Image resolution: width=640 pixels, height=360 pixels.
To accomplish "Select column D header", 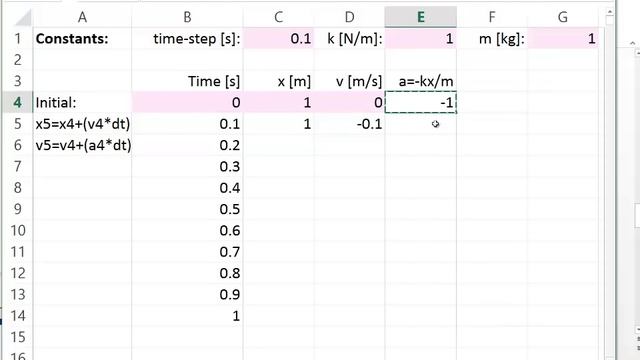I will coord(349,17).
